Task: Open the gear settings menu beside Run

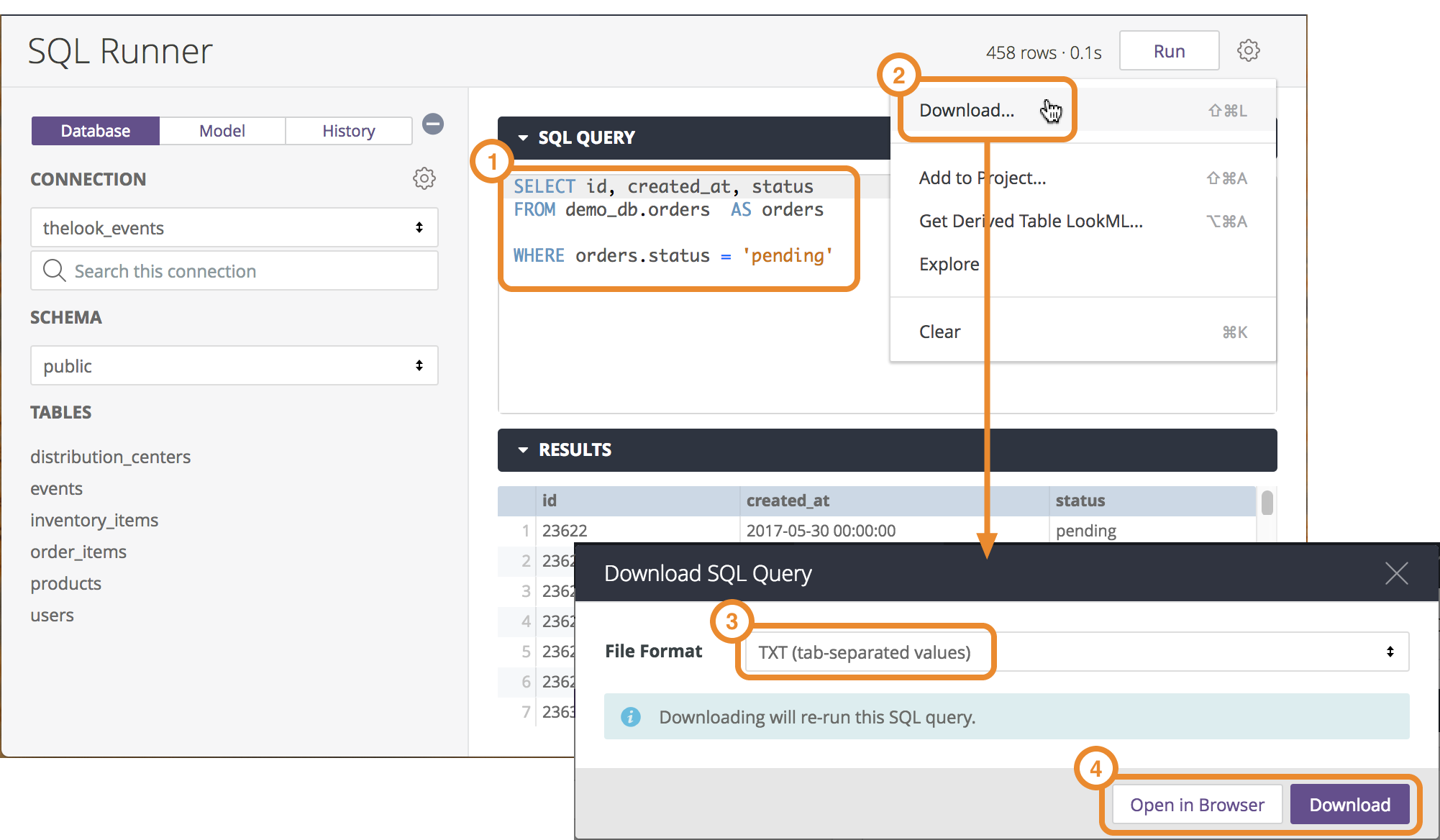Action: pyautogui.click(x=1248, y=51)
